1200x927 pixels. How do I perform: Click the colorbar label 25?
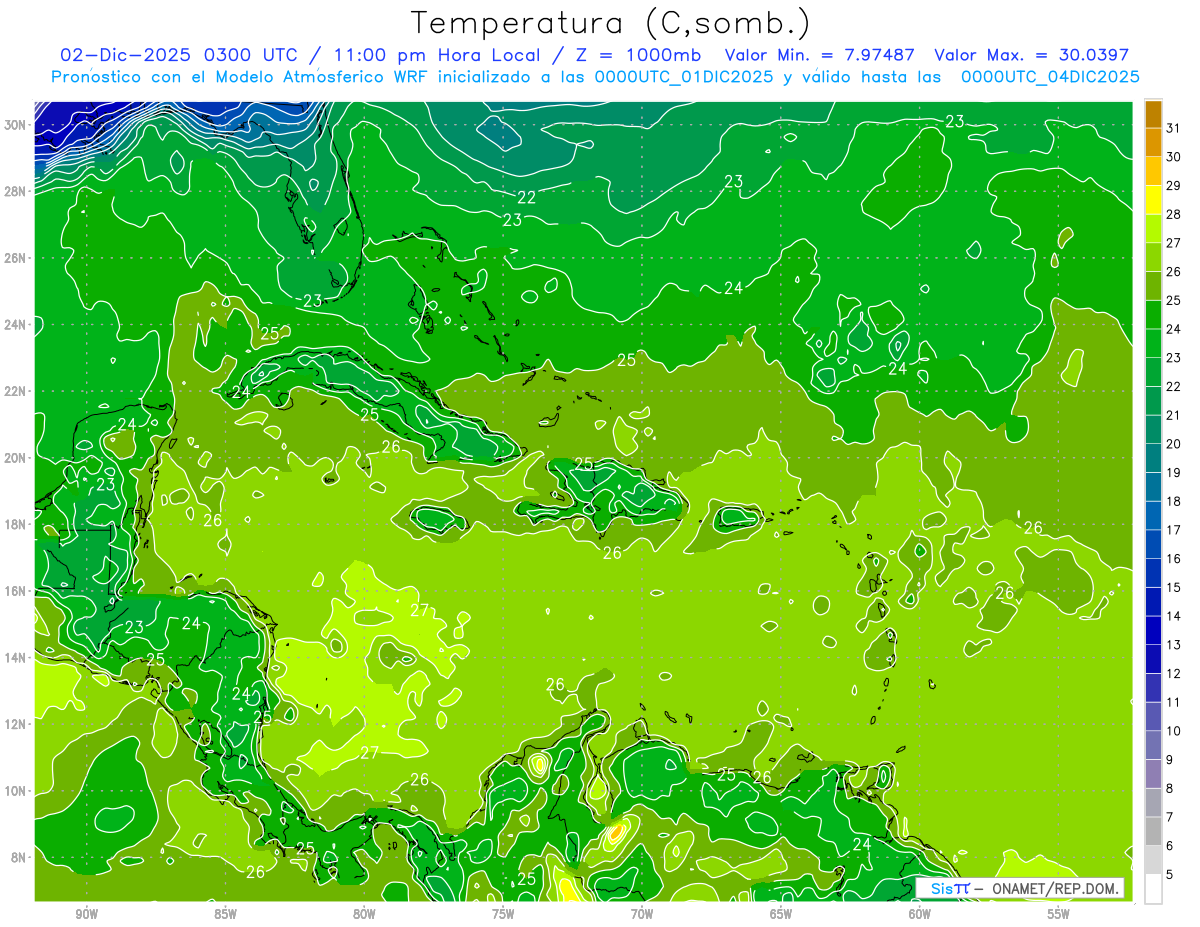coord(1174,300)
